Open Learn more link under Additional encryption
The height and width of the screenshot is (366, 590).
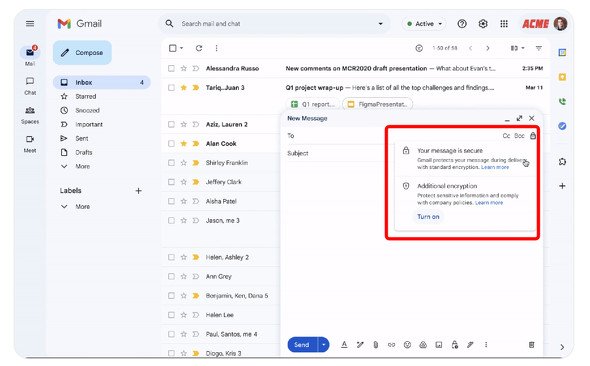[x=489, y=202]
